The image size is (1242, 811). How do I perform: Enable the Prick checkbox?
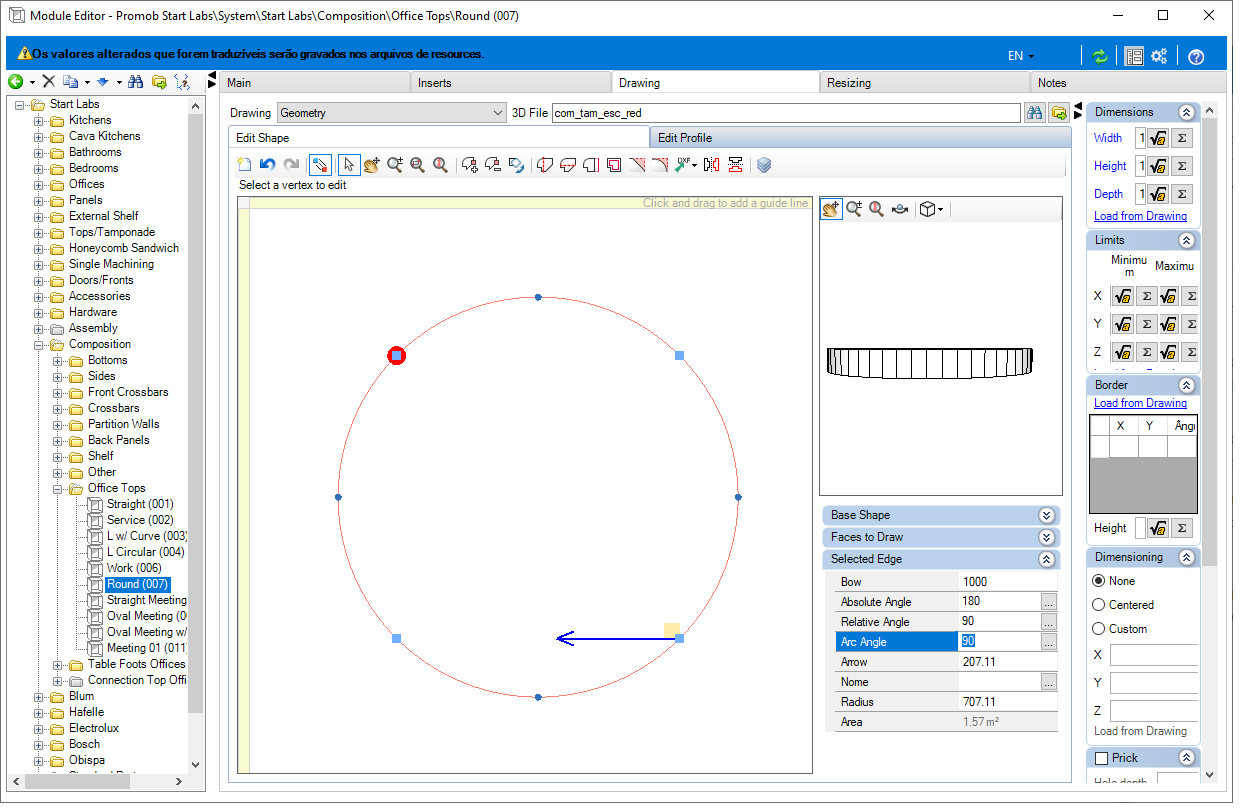1102,759
